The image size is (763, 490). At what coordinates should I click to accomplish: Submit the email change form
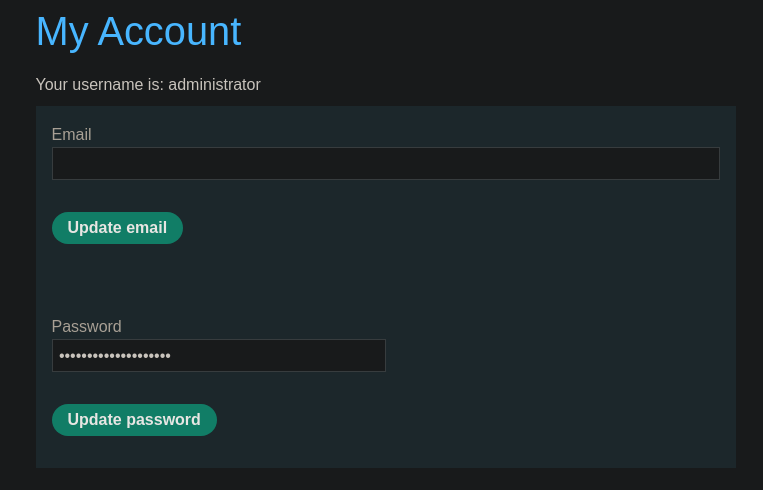coord(117,228)
